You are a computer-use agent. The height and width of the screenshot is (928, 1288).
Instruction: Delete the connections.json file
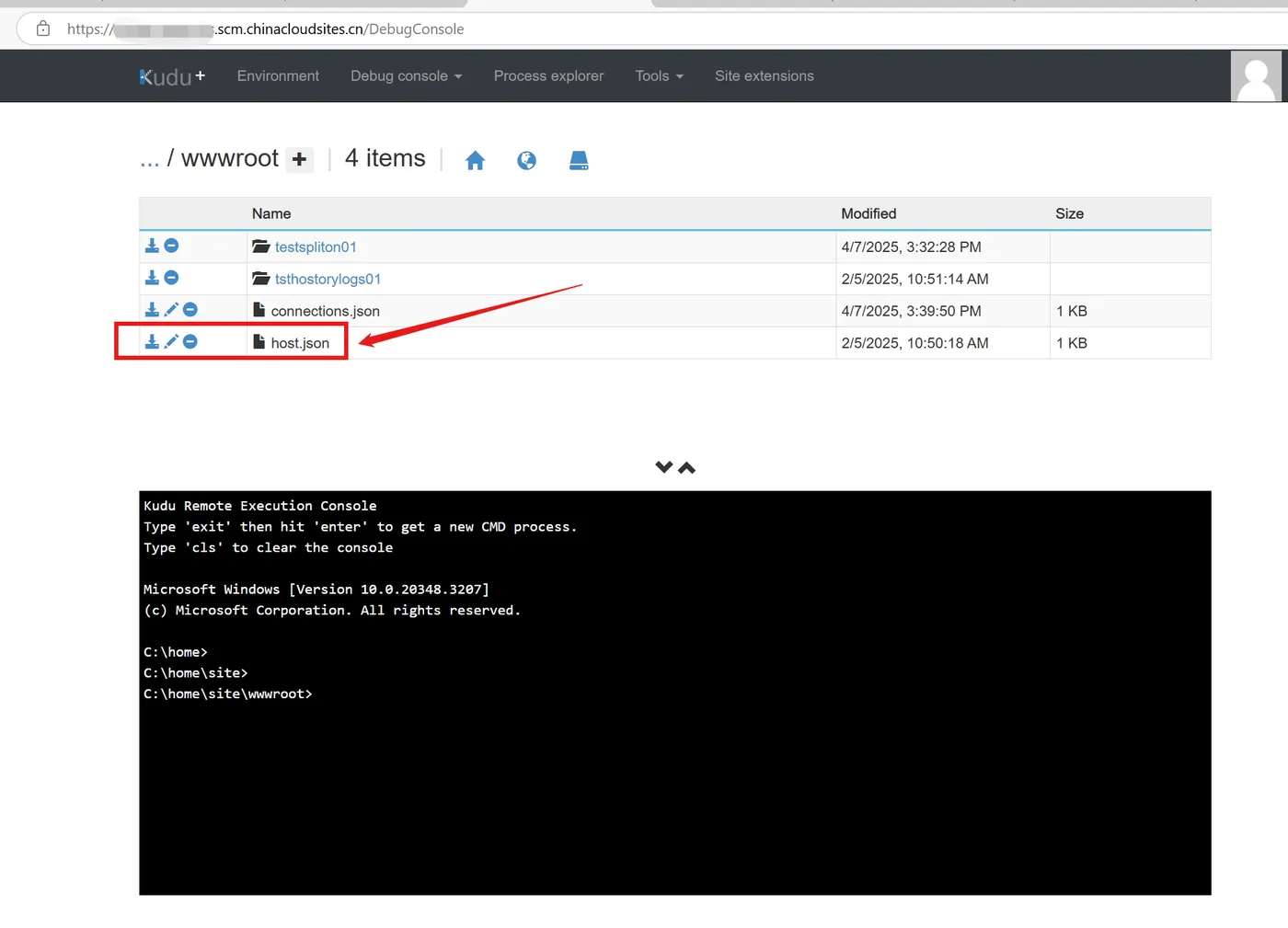point(190,310)
